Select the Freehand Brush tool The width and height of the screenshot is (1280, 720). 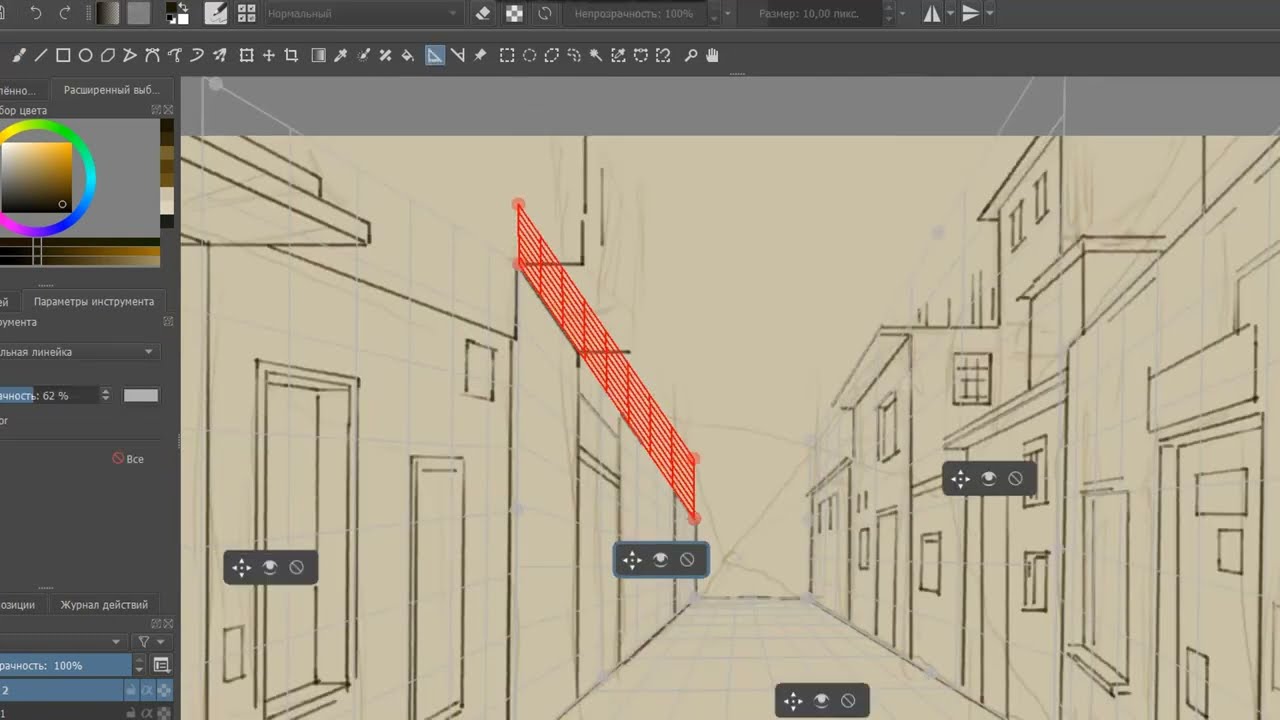(x=19, y=56)
